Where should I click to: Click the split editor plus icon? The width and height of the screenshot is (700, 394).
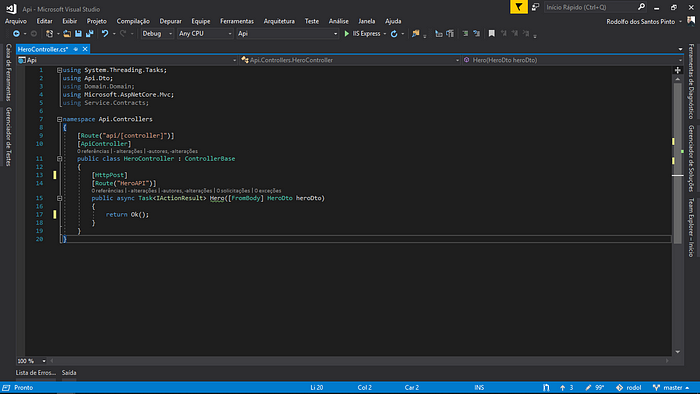click(x=678, y=70)
